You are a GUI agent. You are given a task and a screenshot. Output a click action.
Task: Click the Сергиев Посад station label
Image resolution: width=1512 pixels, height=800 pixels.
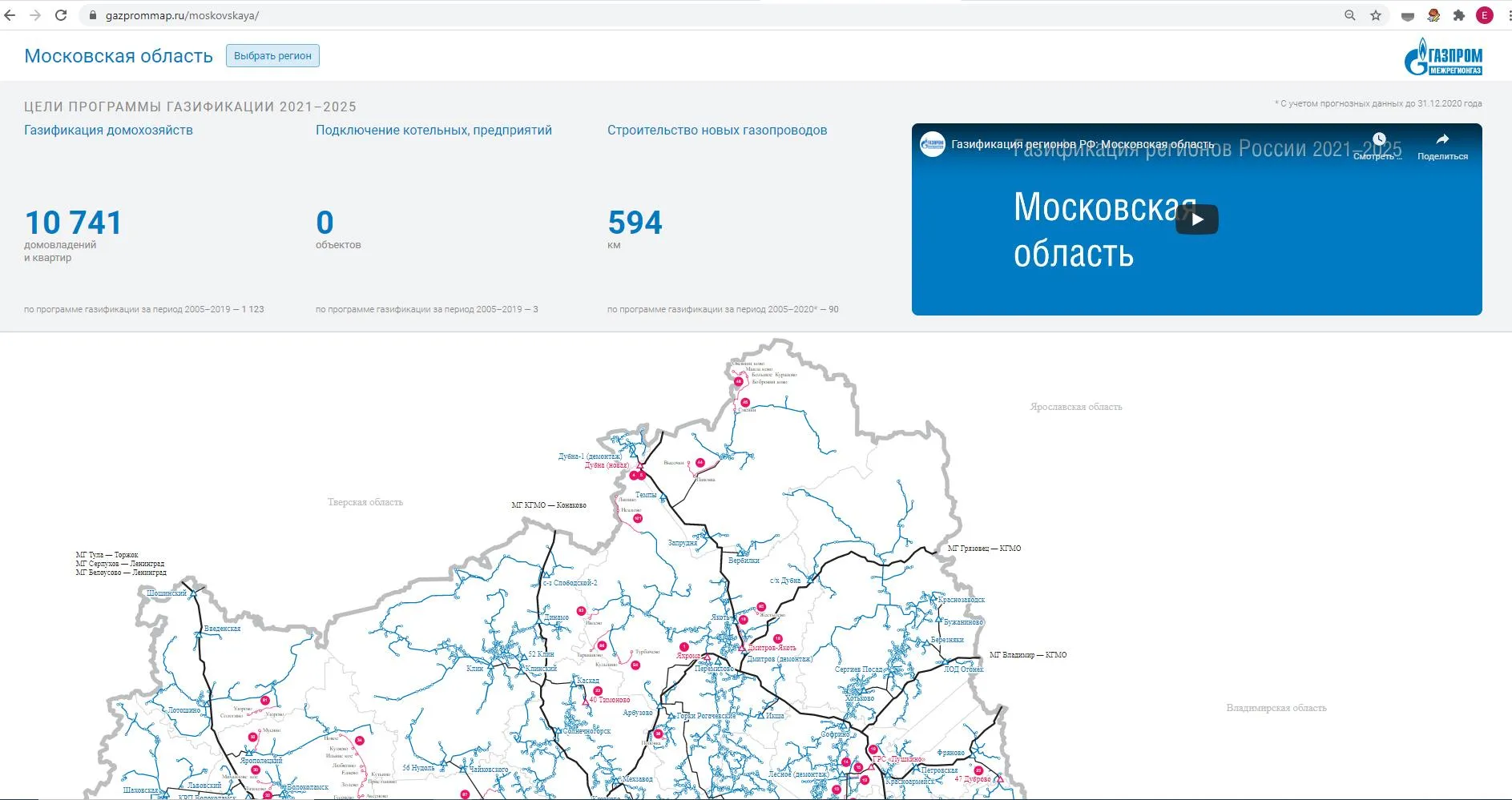pyautogui.click(x=858, y=669)
